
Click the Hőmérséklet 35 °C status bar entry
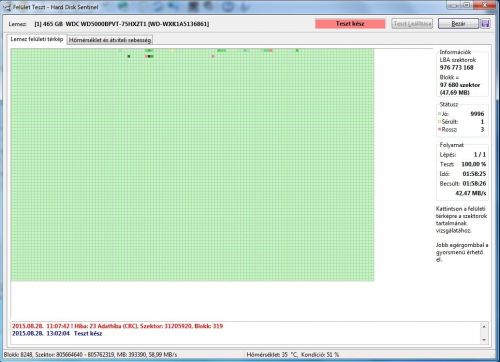pyautogui.click(x=272, y=355)
